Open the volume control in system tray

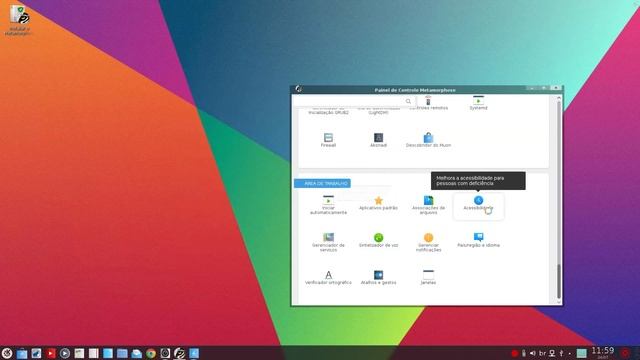point(533,353)
